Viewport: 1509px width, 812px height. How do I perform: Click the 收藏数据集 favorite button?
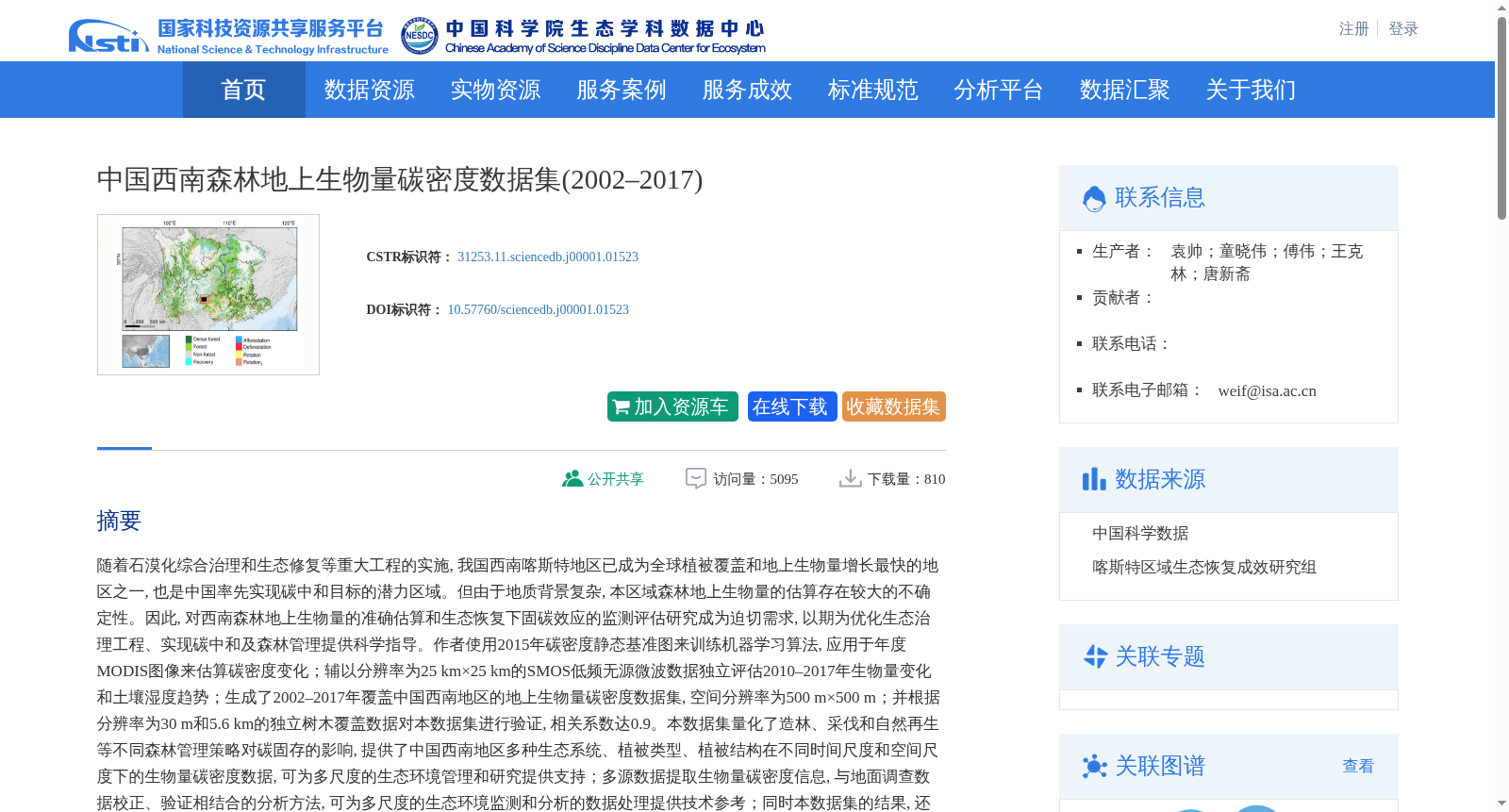pos(894,406)
